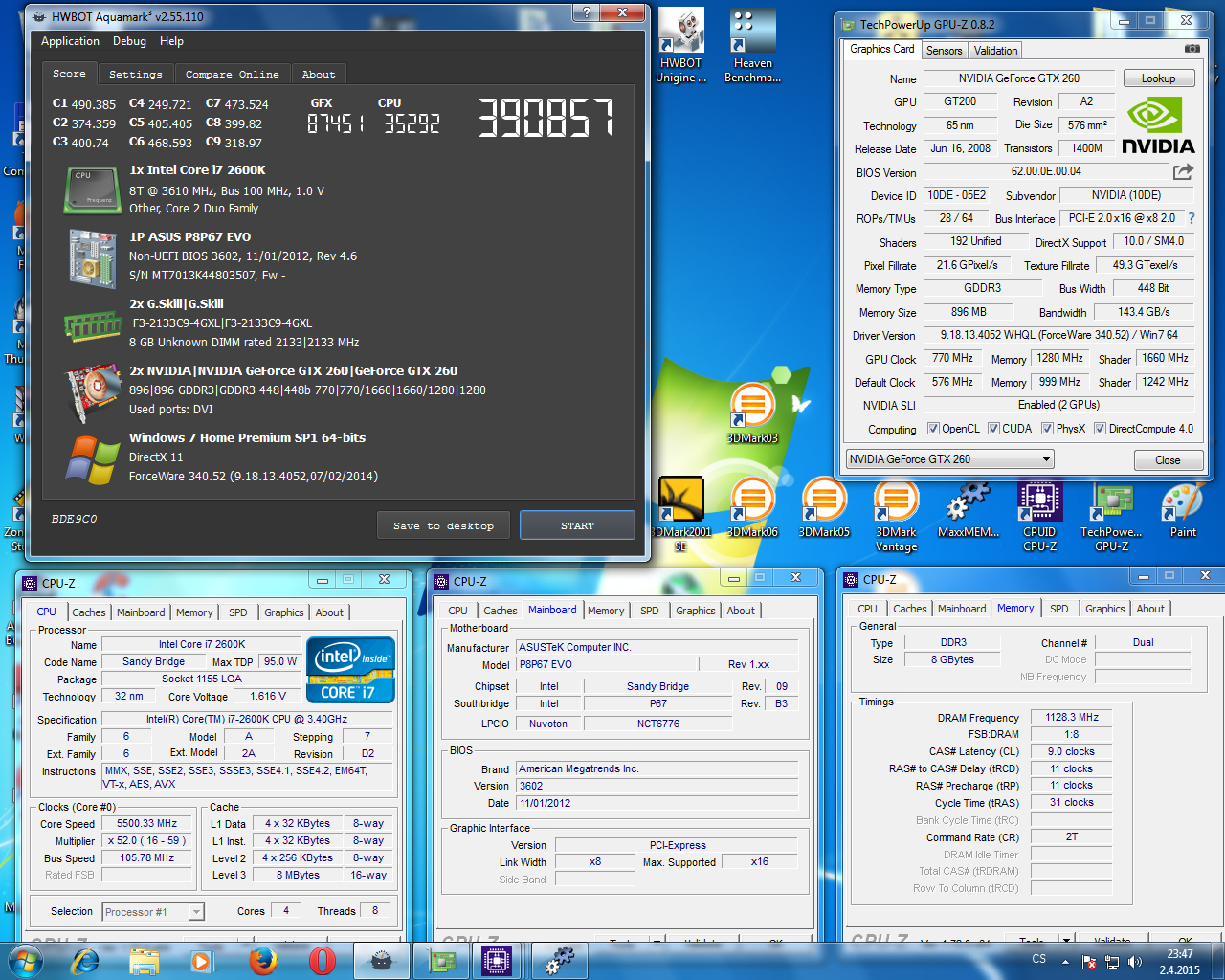1225x980 pixels.
Task: Toggle the CUDA checkbox in GPU-Z
Action: [x=993, y=429]
